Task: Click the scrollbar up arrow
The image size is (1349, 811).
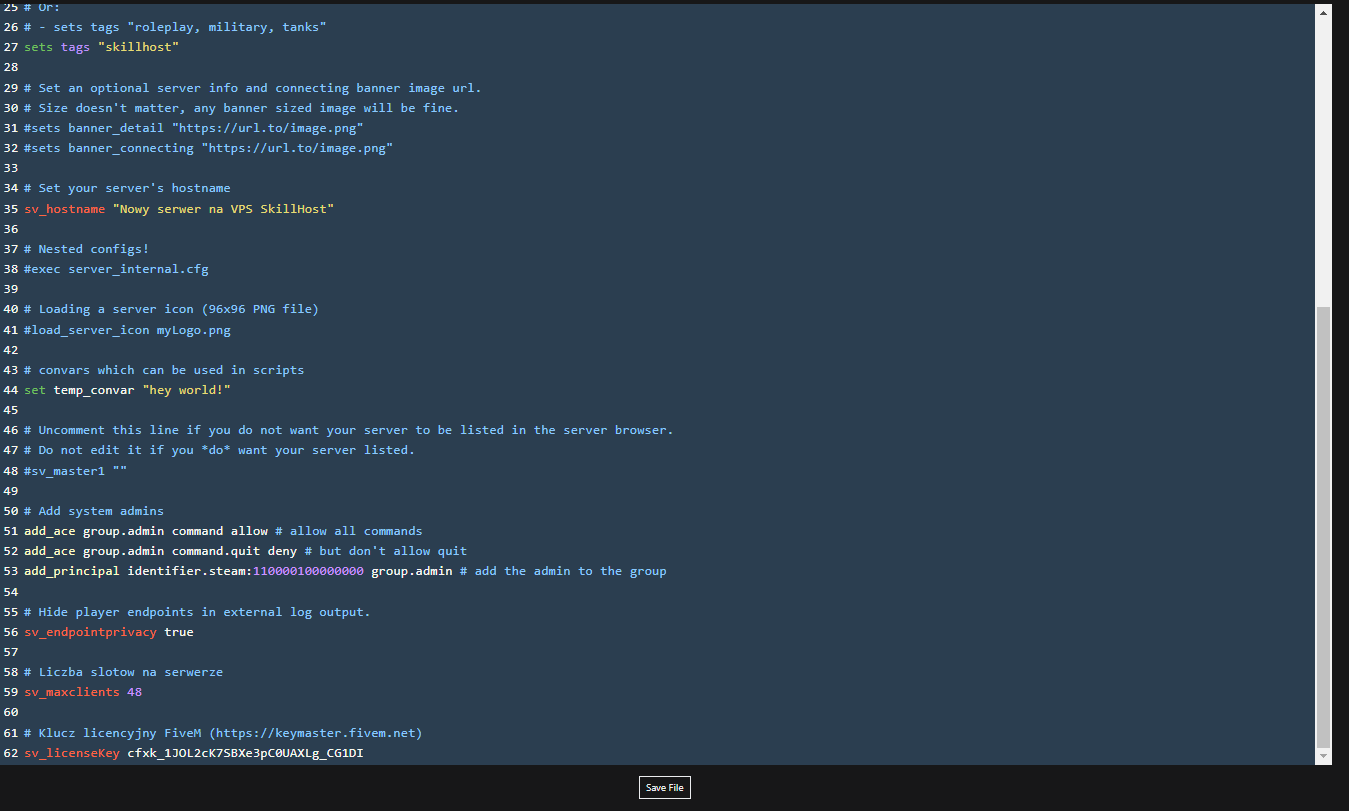Action: 1323,12
